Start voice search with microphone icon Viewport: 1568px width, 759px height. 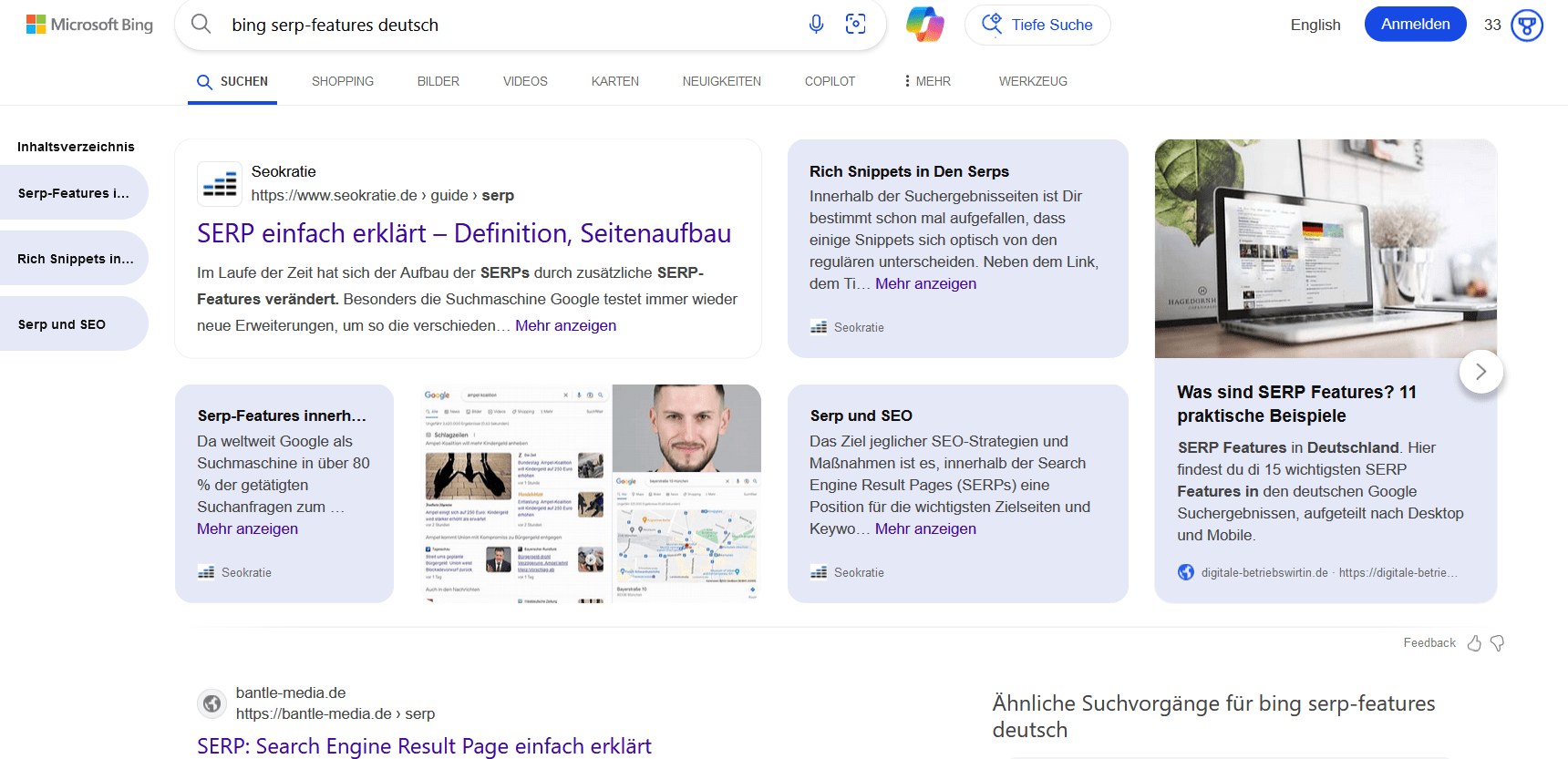coord(816,25)
